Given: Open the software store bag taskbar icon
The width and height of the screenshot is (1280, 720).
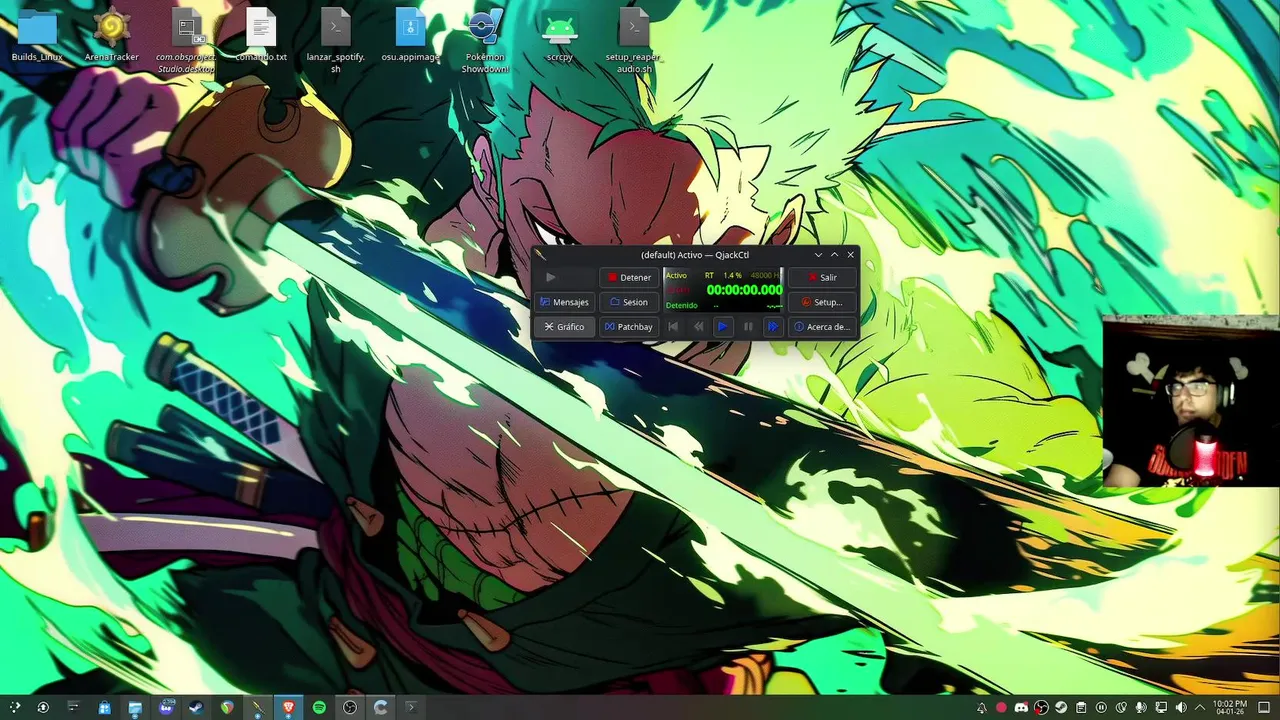Looking at the screenshot, I should 104,707.
